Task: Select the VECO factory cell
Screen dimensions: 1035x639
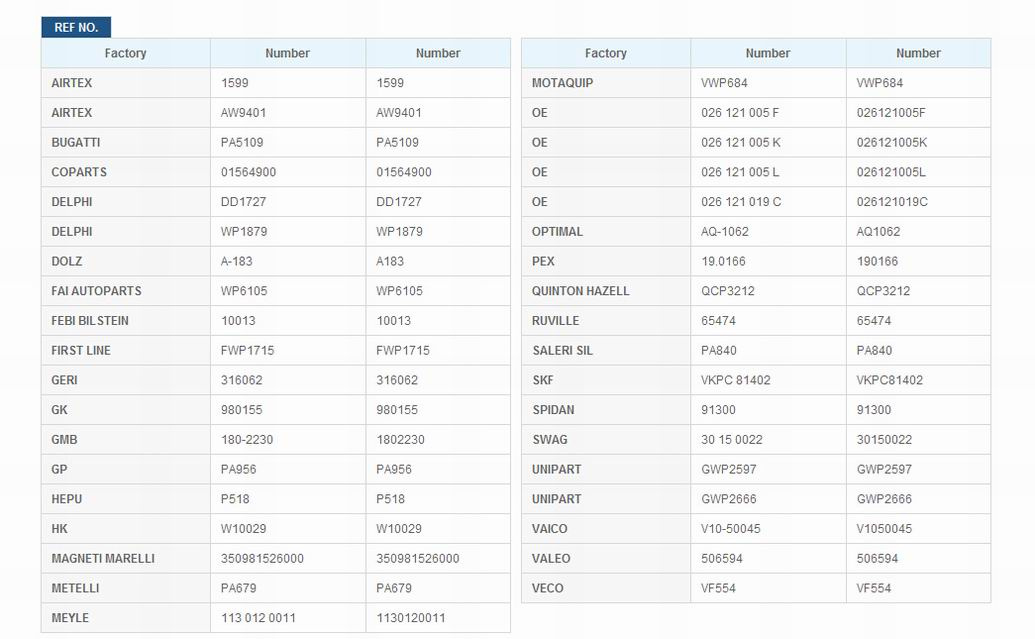Action: (605, 588)
